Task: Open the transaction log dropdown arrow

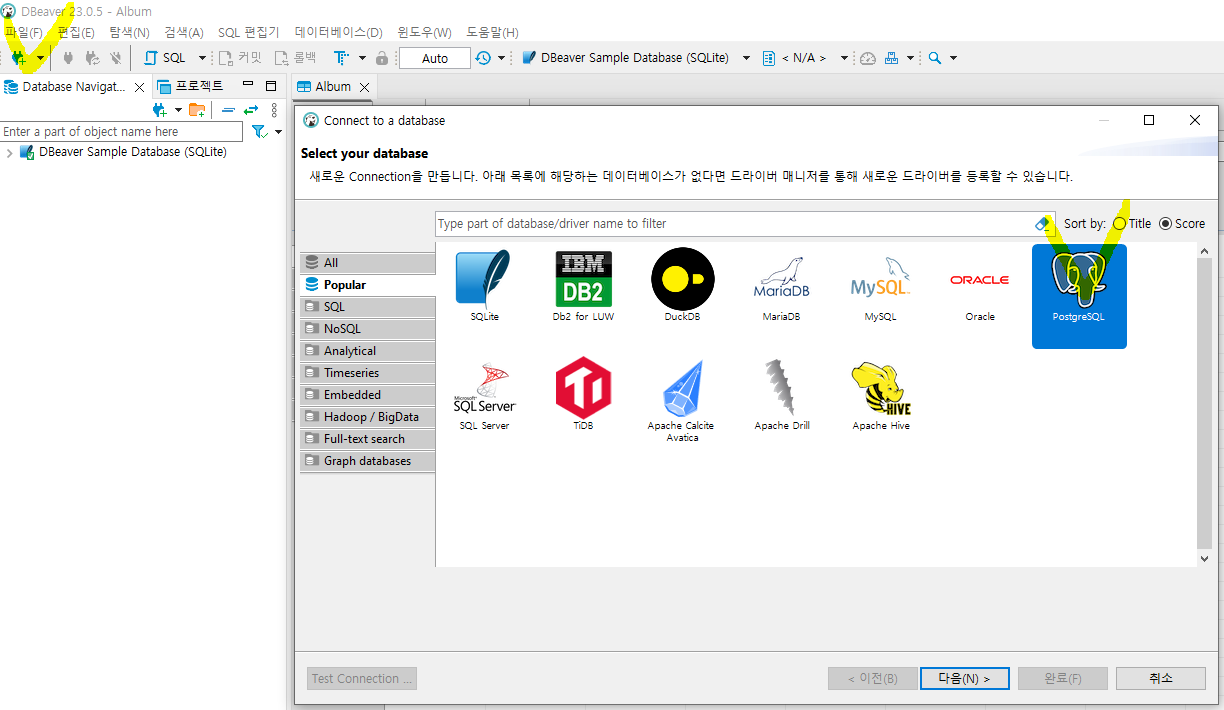Action: [502, 58]
